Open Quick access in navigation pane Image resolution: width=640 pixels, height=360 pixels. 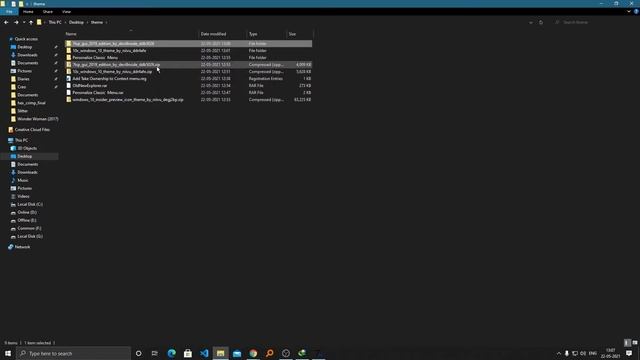26,39
